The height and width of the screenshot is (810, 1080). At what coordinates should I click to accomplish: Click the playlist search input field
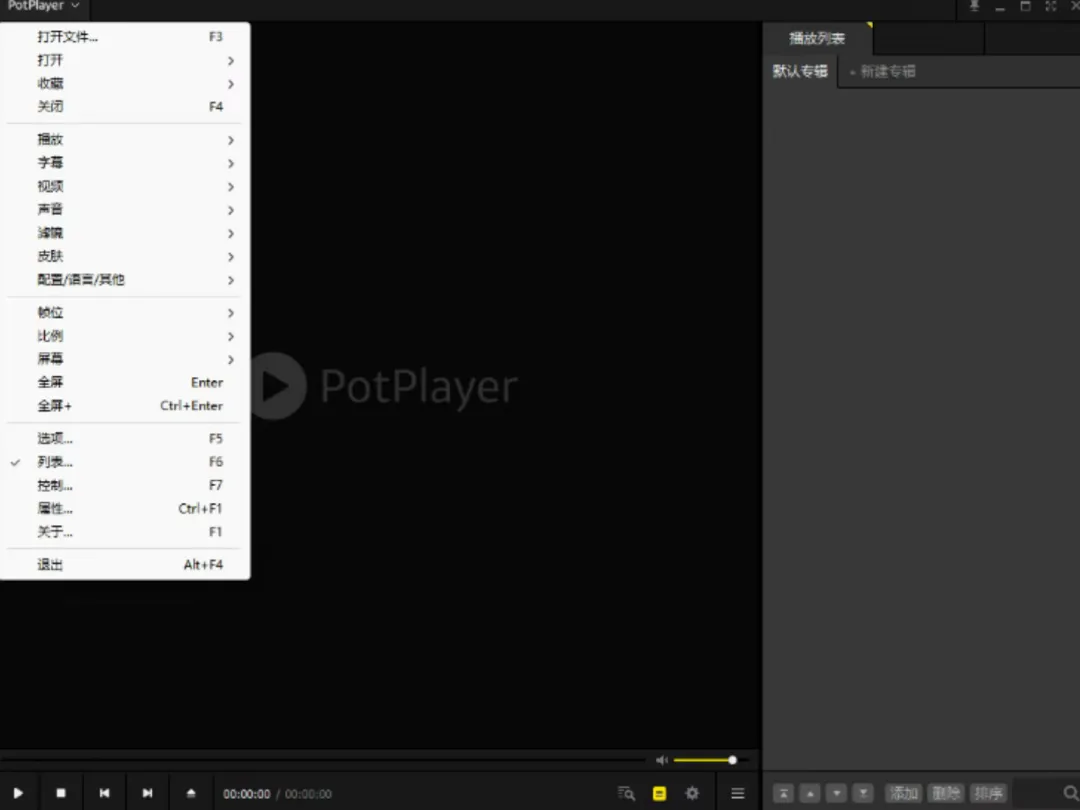[1037, 793]
